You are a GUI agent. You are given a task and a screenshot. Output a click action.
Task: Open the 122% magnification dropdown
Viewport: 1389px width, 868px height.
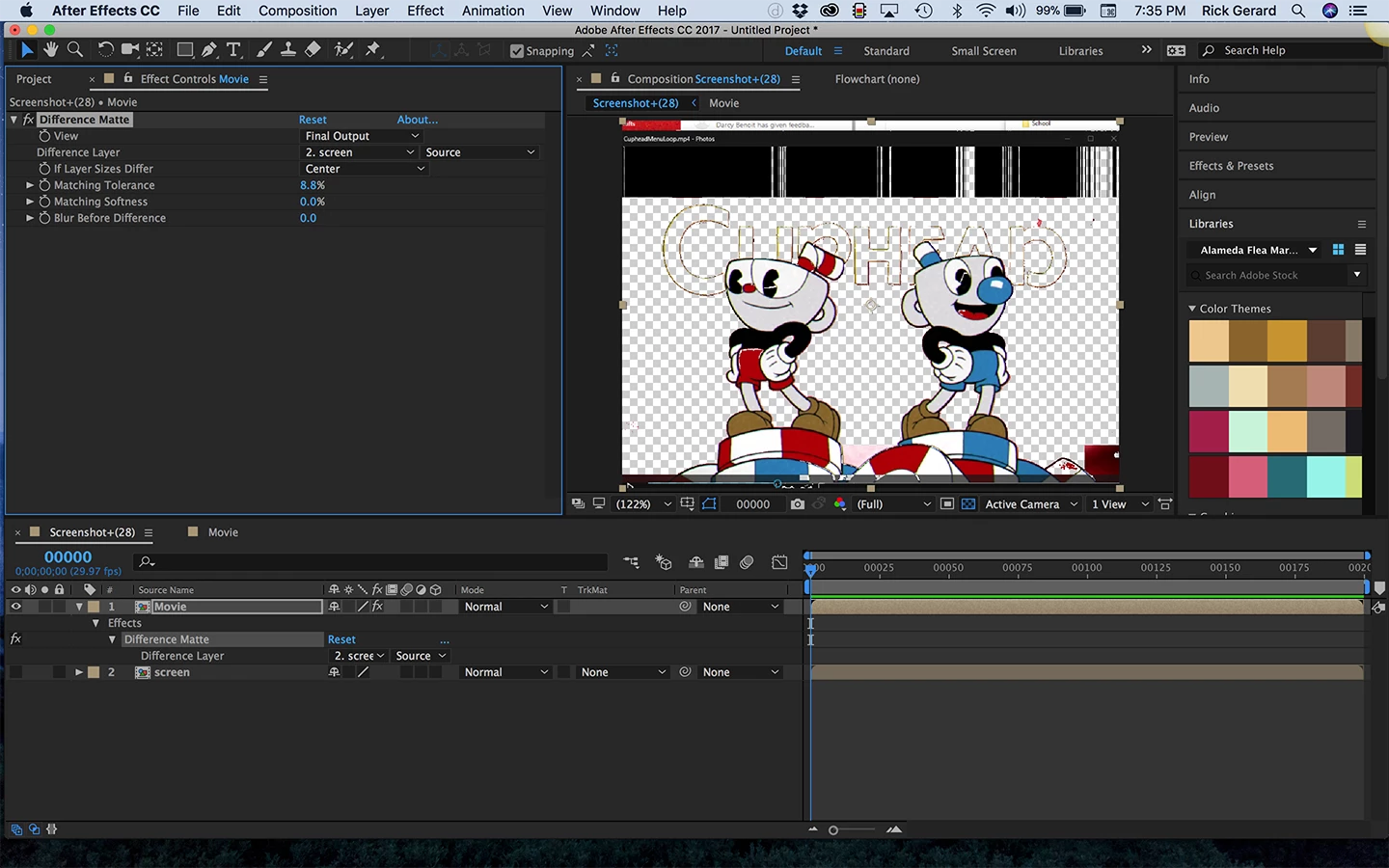coord(642,504)
